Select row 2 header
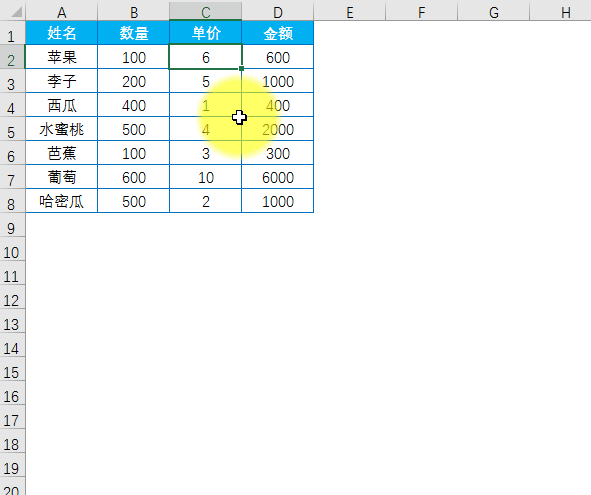The height and width of the screenshot is (495, 591). pyautogui.click(x=12, y=57)
